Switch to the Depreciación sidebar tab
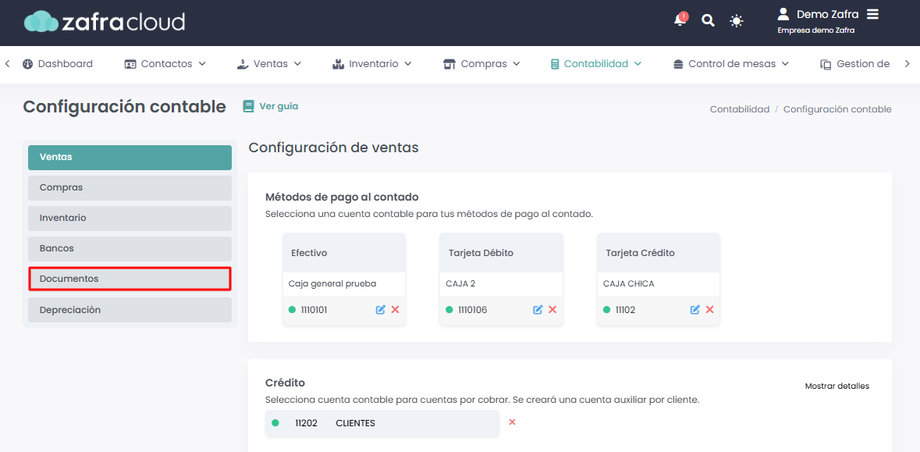Image resolution: width=920 pixels, height=452 pixels. 130,310
